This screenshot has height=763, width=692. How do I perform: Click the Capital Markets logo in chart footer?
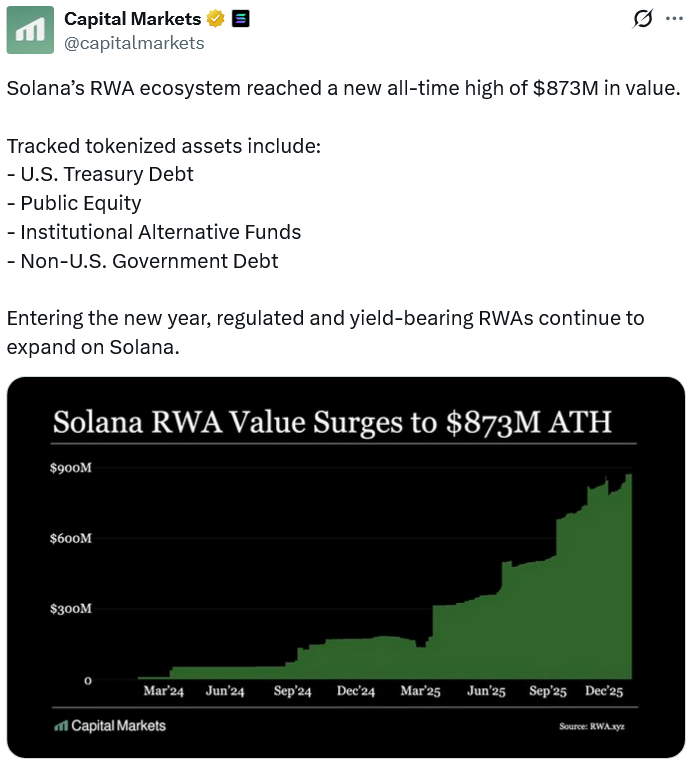(110, 725)
